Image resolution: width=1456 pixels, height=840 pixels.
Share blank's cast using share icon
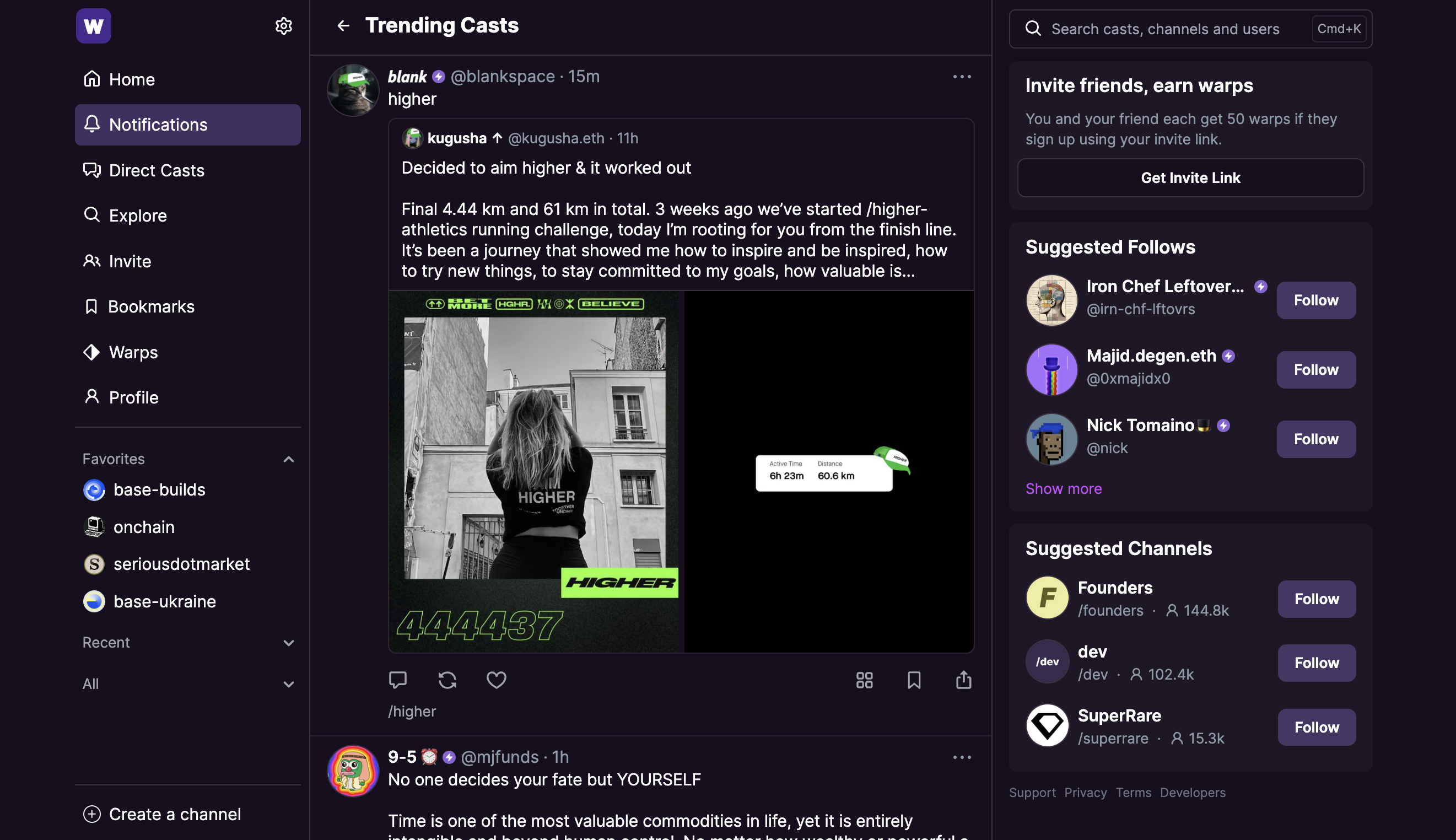[963, 680]
